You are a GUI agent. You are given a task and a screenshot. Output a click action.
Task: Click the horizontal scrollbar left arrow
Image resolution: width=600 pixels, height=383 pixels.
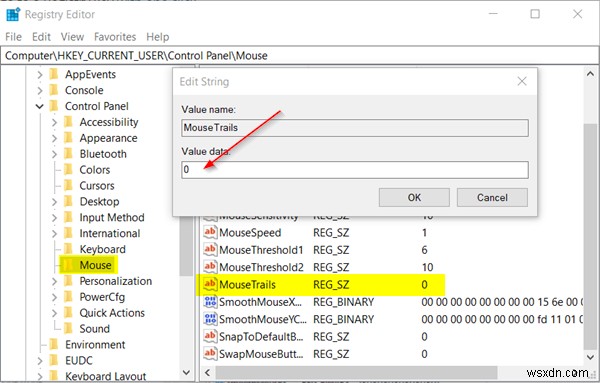208,372
